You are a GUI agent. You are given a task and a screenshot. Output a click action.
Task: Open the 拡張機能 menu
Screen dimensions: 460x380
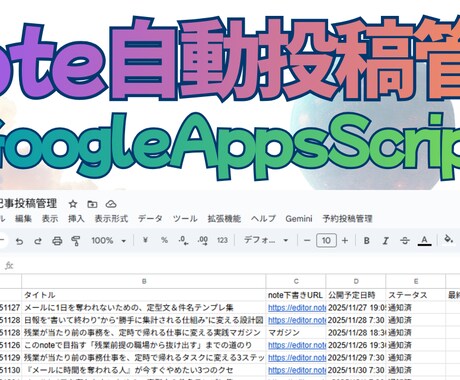click(224, 219)
